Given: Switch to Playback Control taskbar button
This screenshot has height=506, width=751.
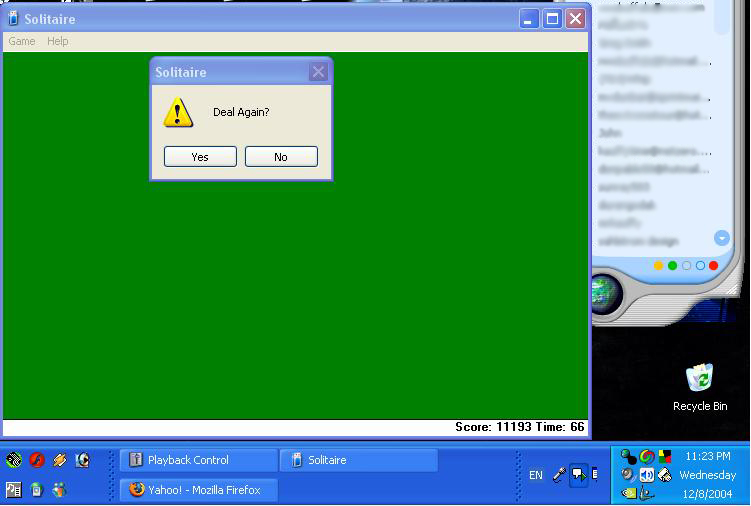Looking at the screenshot, I should [198, 460].
